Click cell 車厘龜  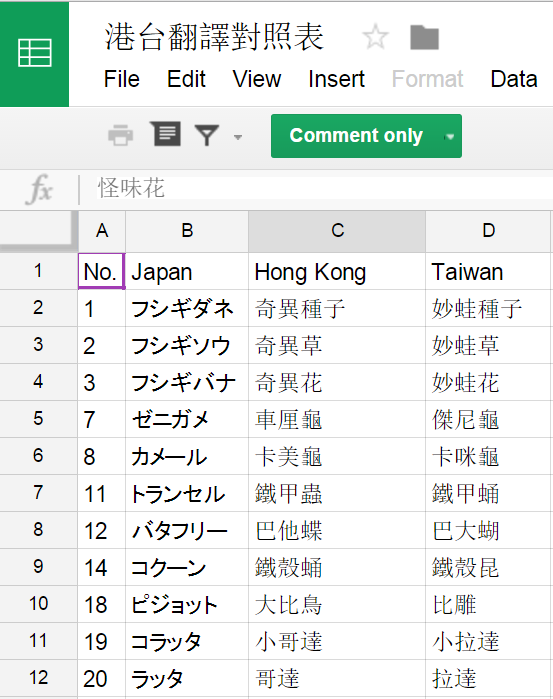337,419
